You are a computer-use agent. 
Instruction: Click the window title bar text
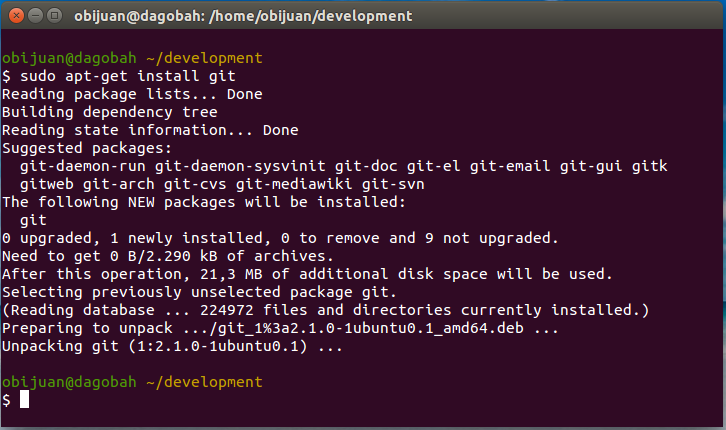(244, 16)
